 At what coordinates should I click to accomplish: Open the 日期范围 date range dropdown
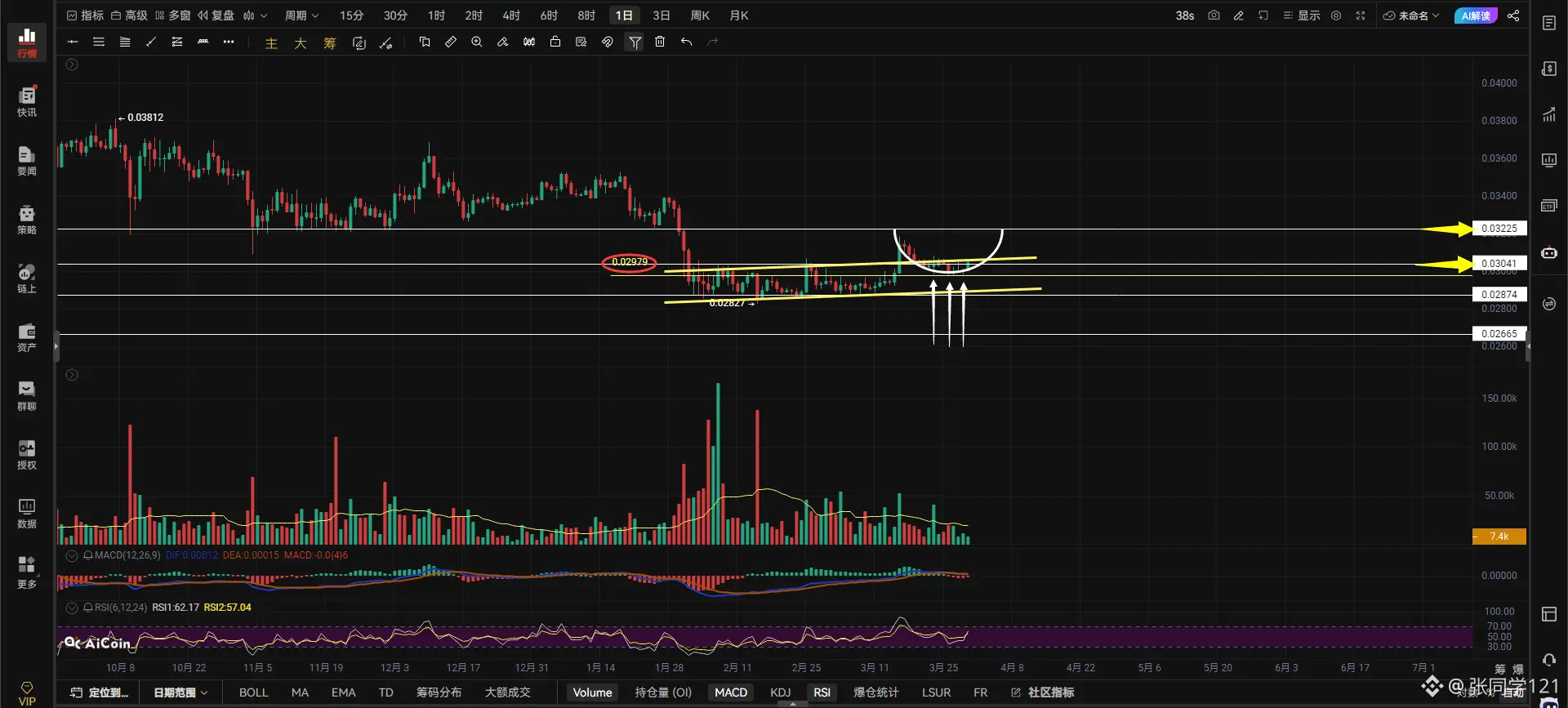click(180, 692)
